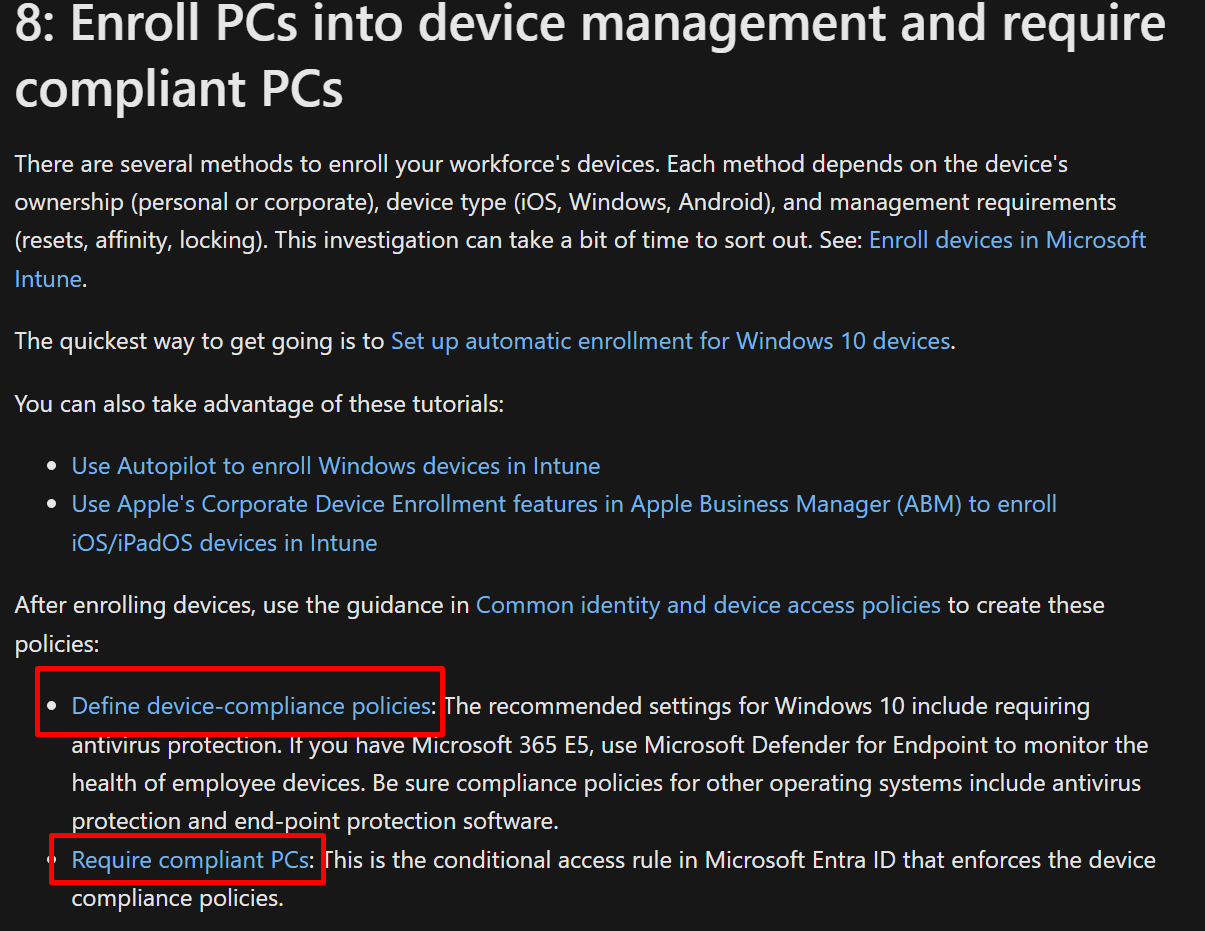Click the text 'The quickest way to get going is to'
Screen dimensions: 1205x931
point(199,341)
